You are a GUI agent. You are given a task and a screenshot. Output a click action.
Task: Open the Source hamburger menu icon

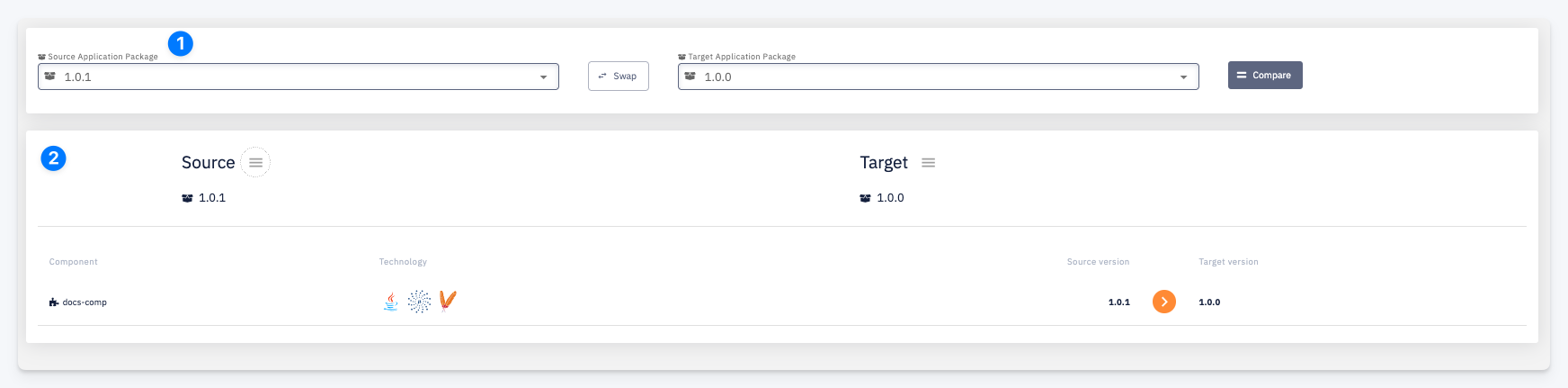click(255, 162)
